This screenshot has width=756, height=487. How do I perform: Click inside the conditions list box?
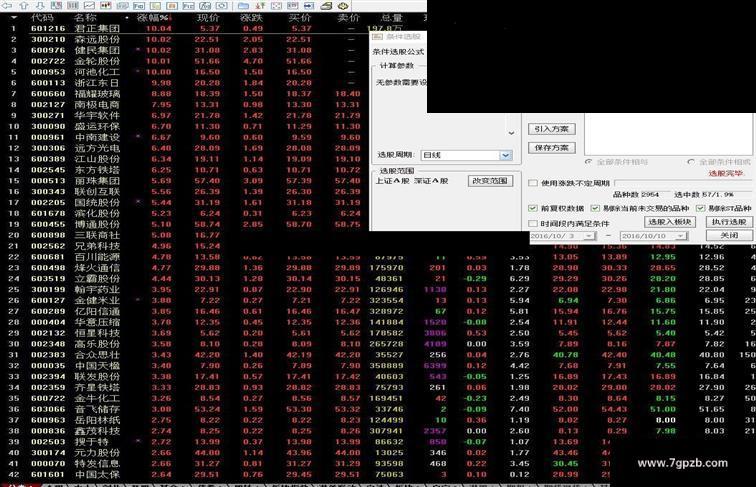(x=670, y=134)
